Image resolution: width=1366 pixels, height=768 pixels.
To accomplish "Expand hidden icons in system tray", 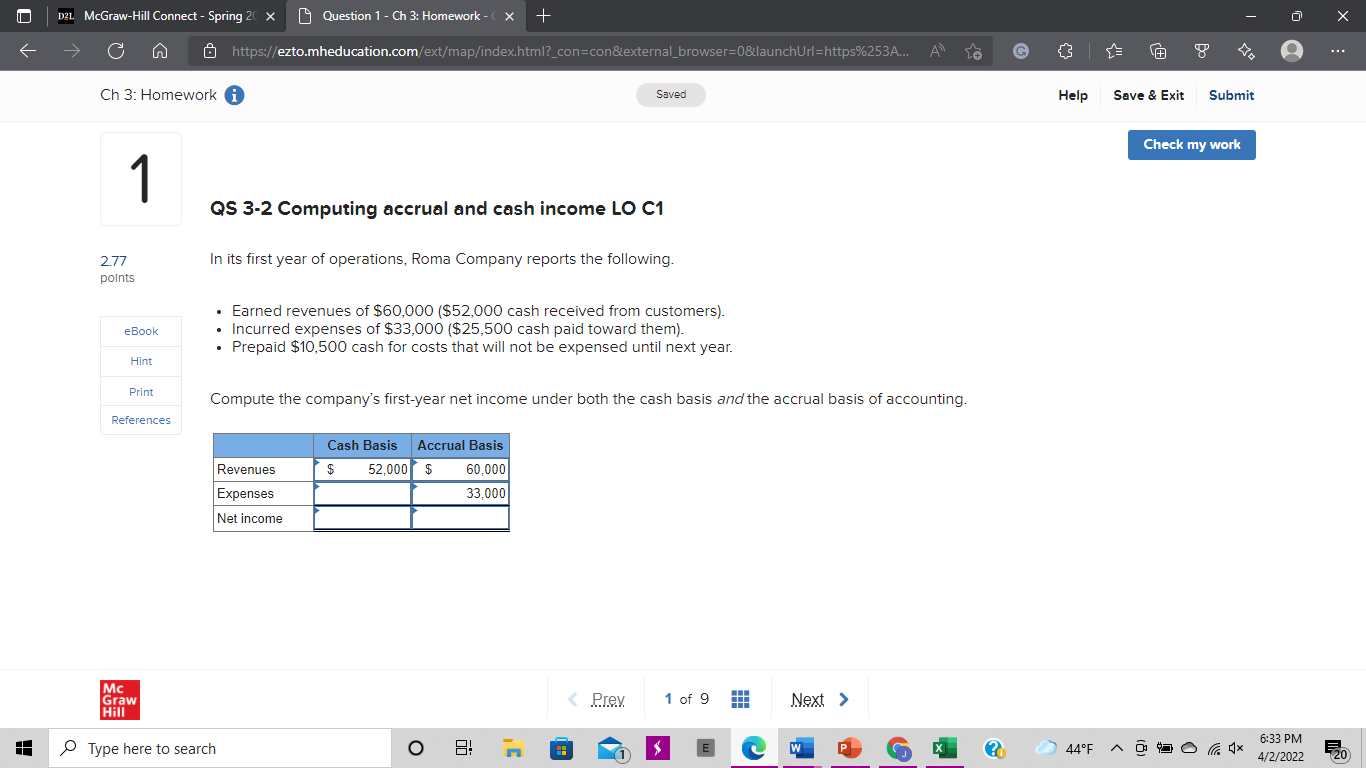I will (x=1117, y=747).
